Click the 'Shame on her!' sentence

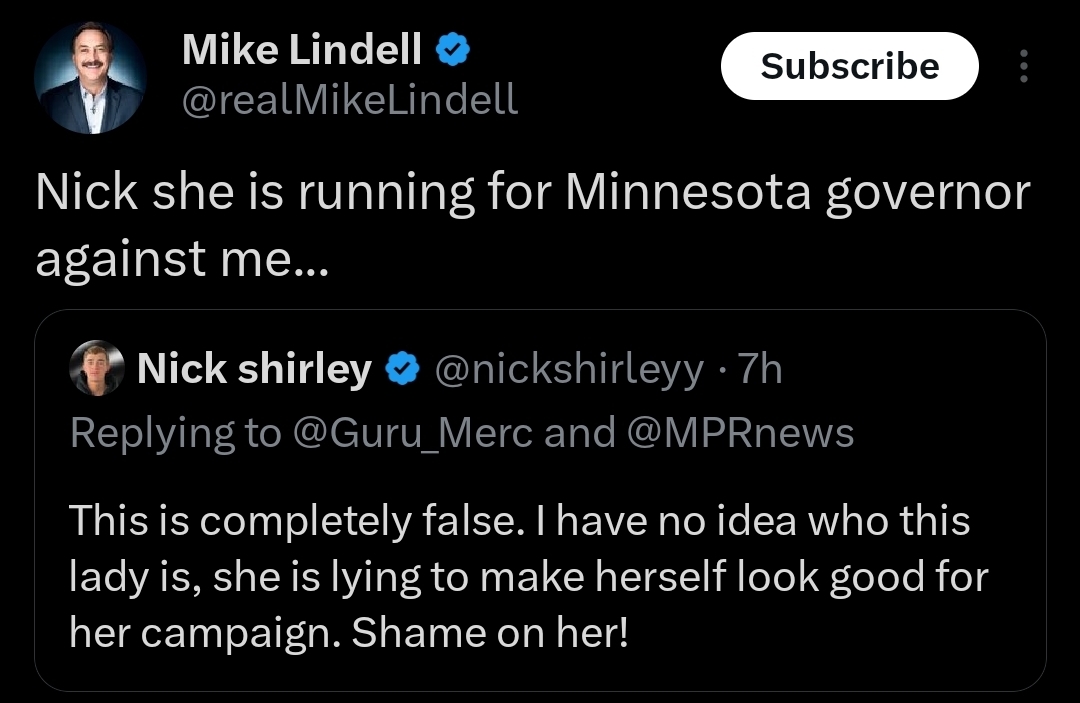(490, 631)
